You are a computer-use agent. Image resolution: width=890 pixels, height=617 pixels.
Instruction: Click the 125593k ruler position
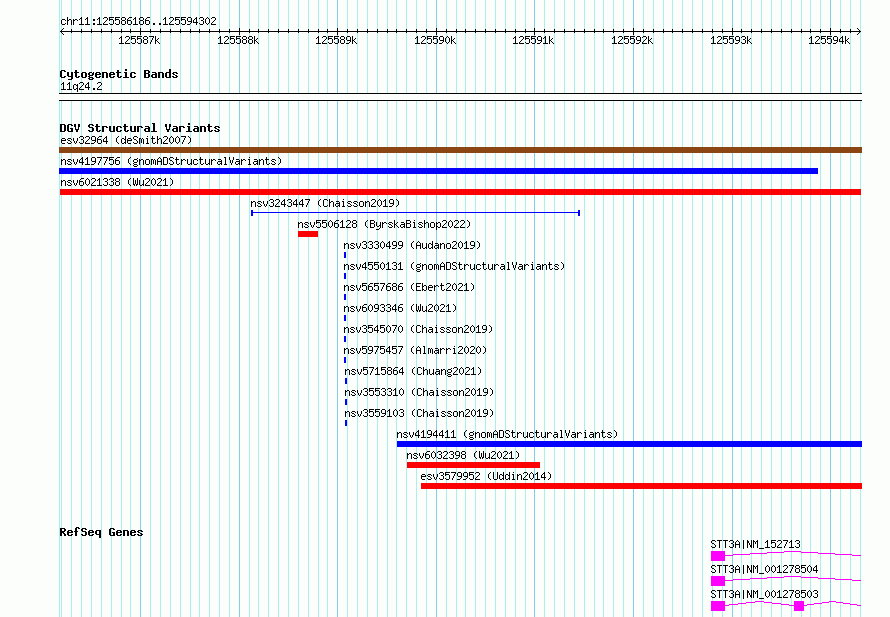click(731, 40)
